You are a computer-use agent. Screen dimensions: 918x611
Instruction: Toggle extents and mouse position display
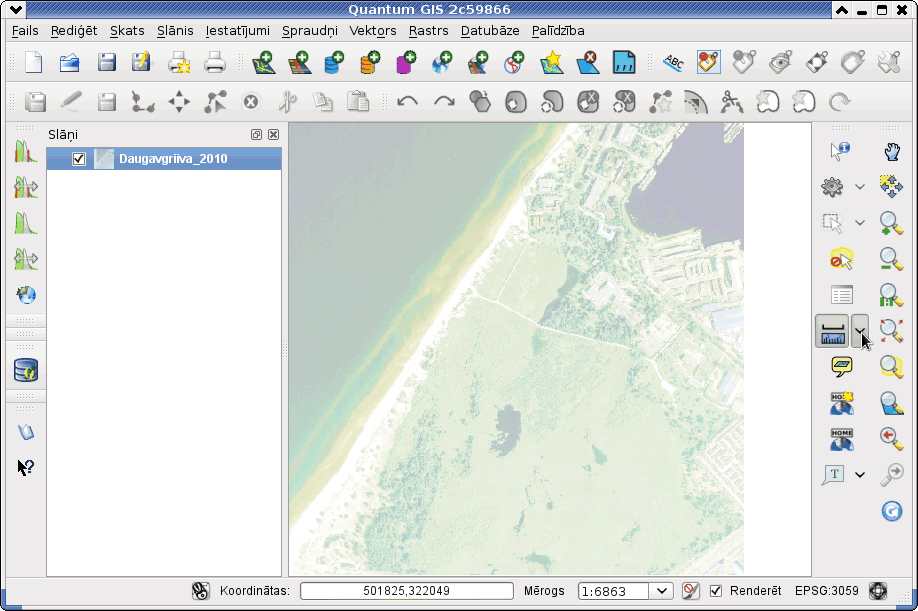pos(200,591)
